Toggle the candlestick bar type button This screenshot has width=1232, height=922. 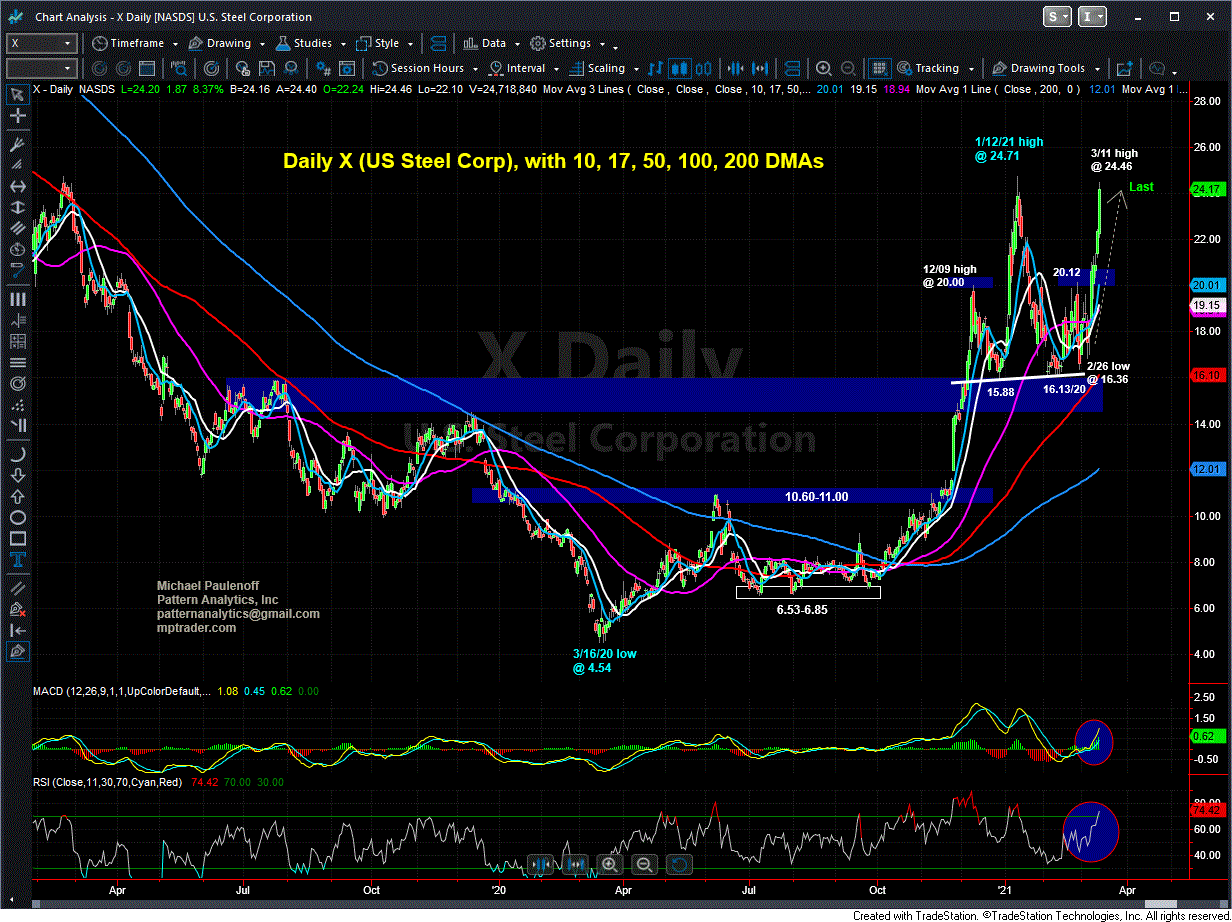click(679, 68)
